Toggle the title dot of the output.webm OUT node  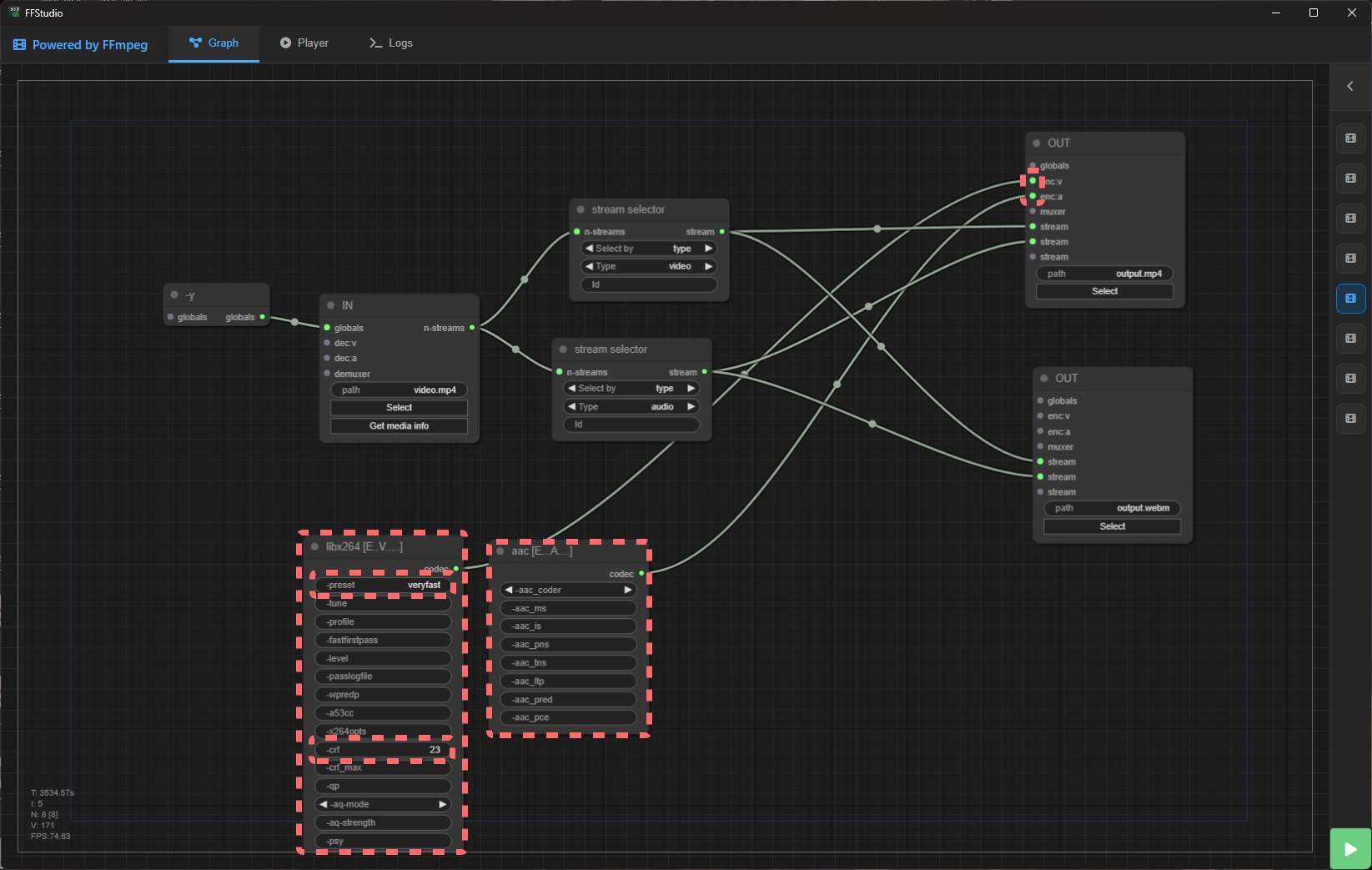[1044, 378]
